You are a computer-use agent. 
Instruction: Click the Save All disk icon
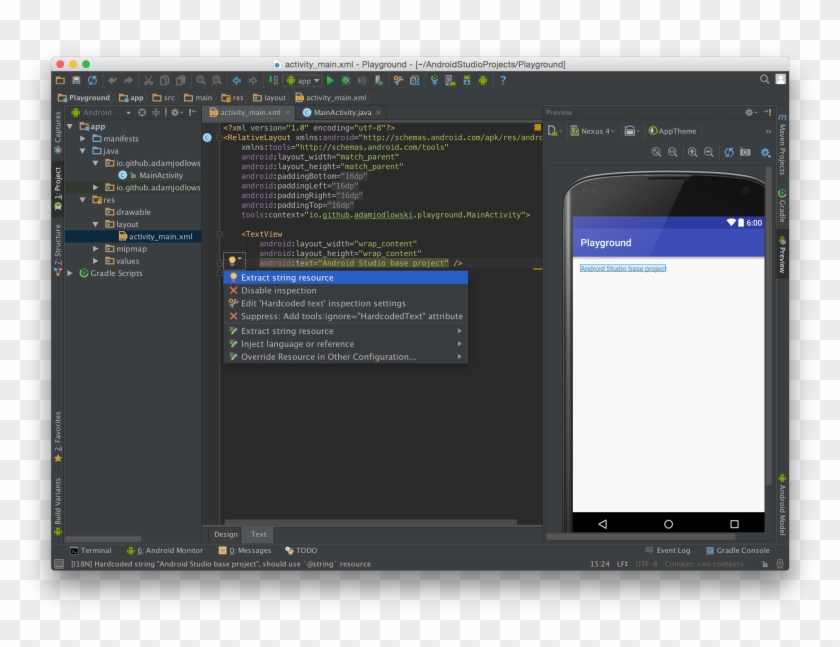coord(77,80)
